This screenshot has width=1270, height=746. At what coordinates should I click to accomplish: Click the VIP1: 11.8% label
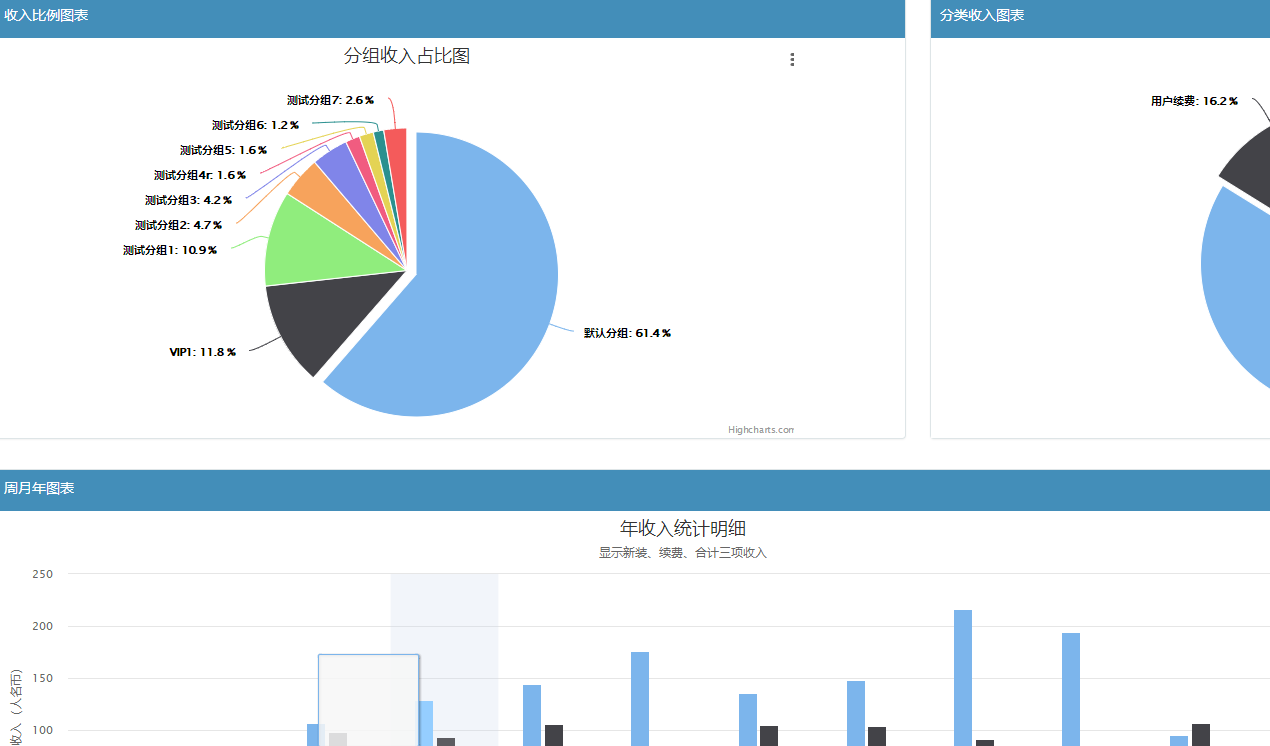pos(203,352)
